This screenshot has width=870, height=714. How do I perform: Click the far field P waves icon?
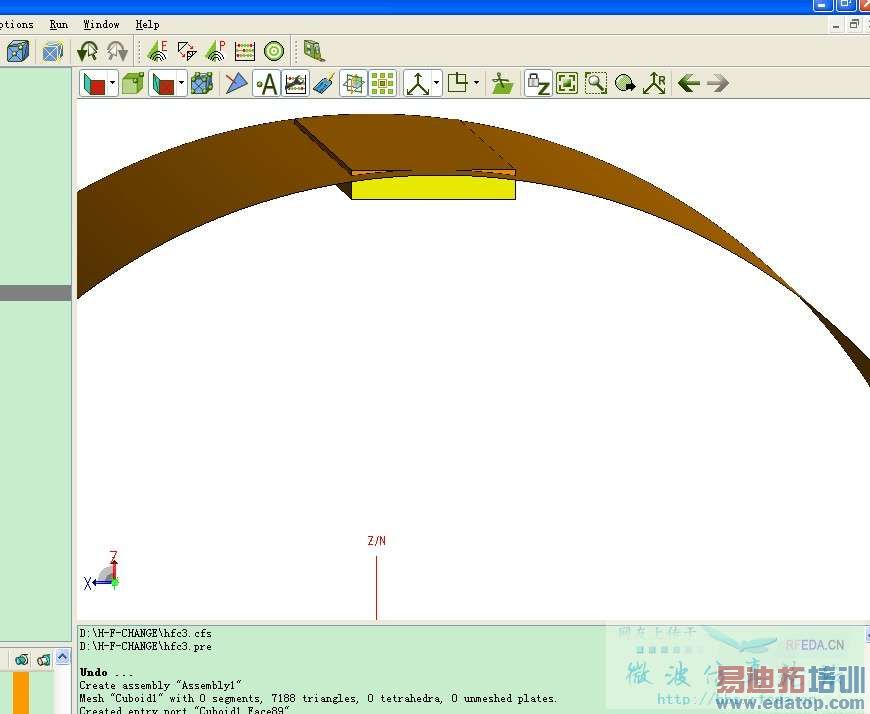(216, 51)
